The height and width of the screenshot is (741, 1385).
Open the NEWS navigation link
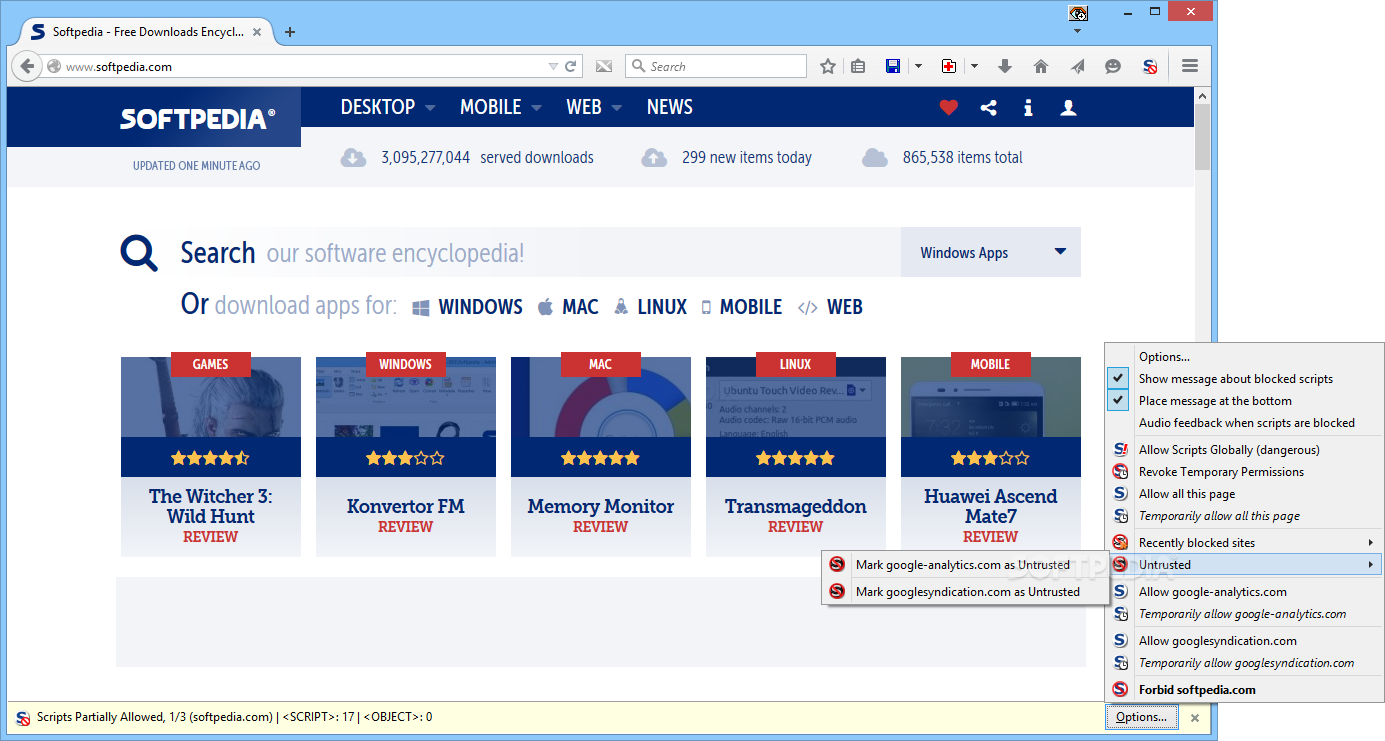click(x=669, y=107)
